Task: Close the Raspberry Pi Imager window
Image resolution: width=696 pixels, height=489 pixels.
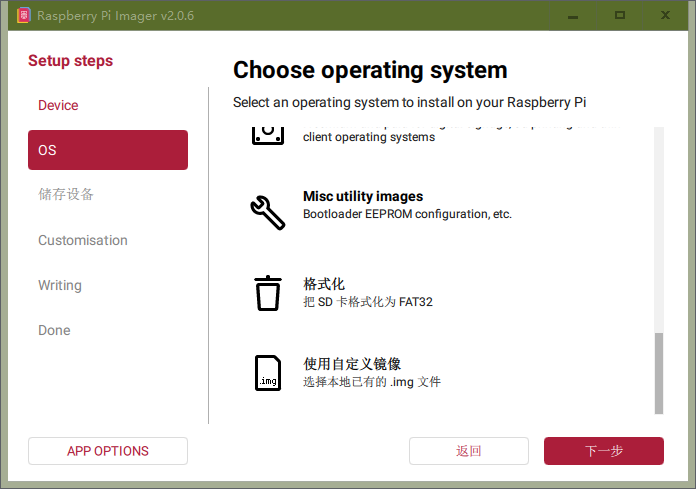Action: point(665,16)
